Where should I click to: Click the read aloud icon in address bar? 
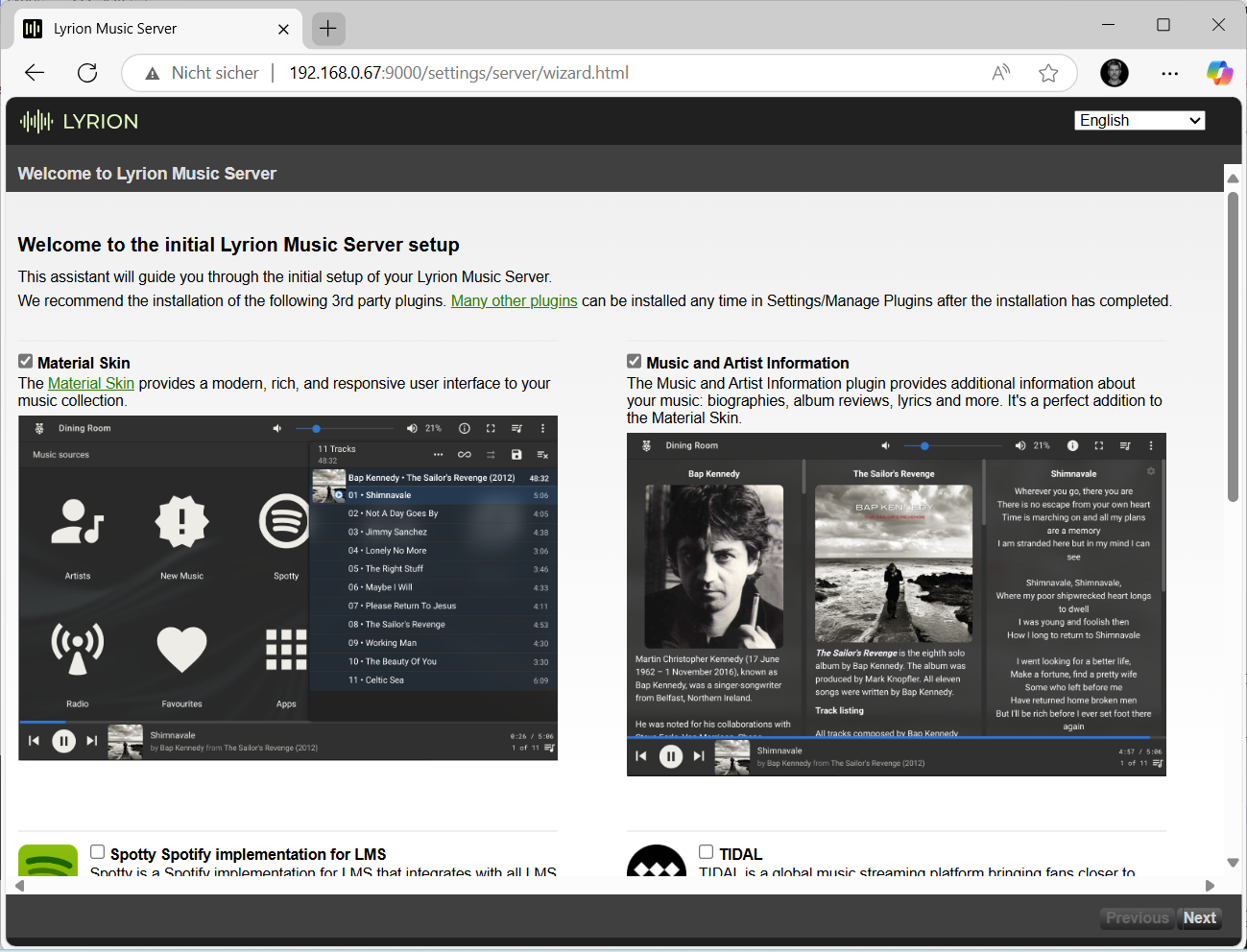1001,73
